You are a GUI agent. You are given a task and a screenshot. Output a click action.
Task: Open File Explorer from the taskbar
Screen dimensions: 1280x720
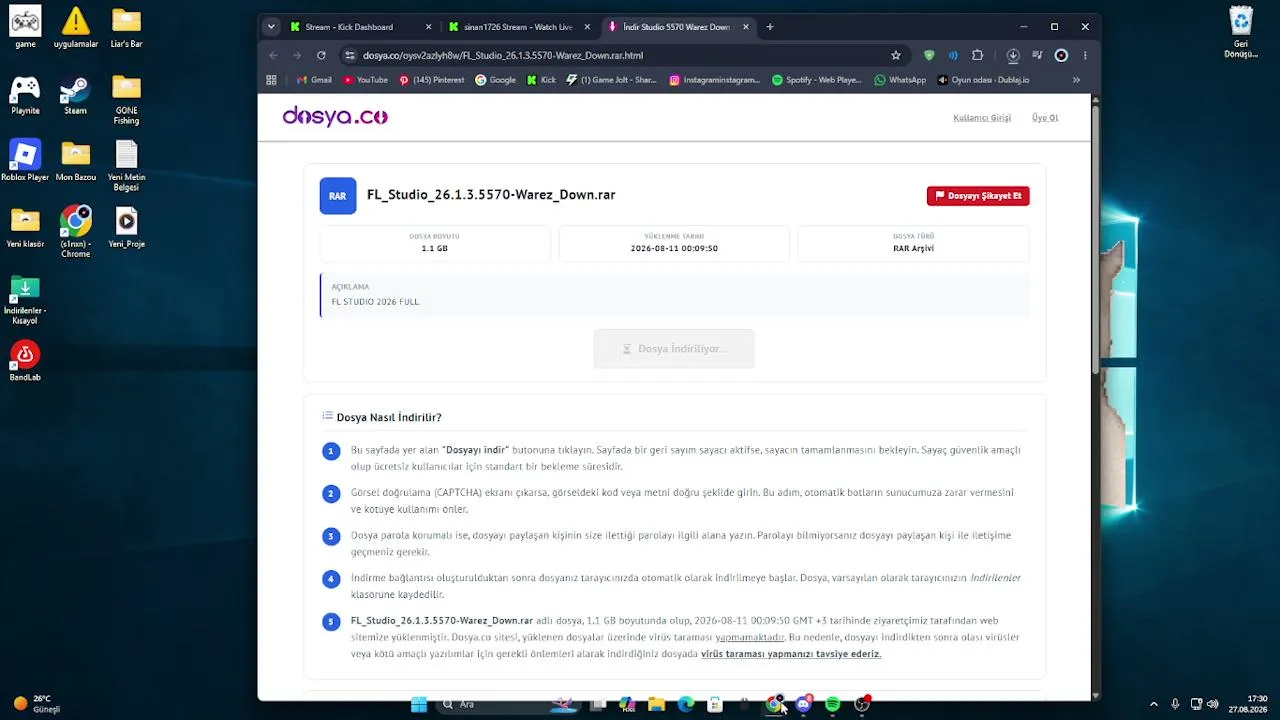pos(656,704)
